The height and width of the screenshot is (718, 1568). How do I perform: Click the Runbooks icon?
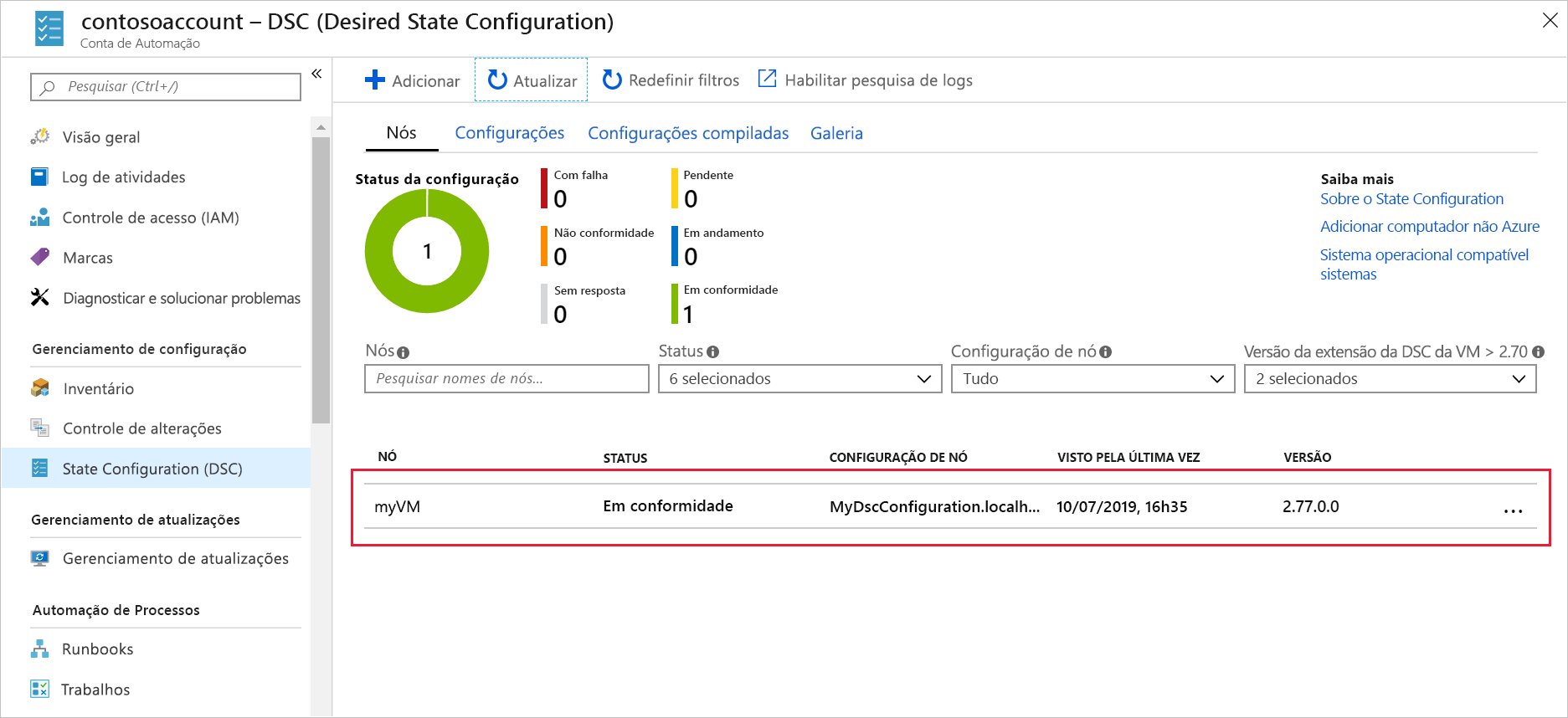[39, 649]
